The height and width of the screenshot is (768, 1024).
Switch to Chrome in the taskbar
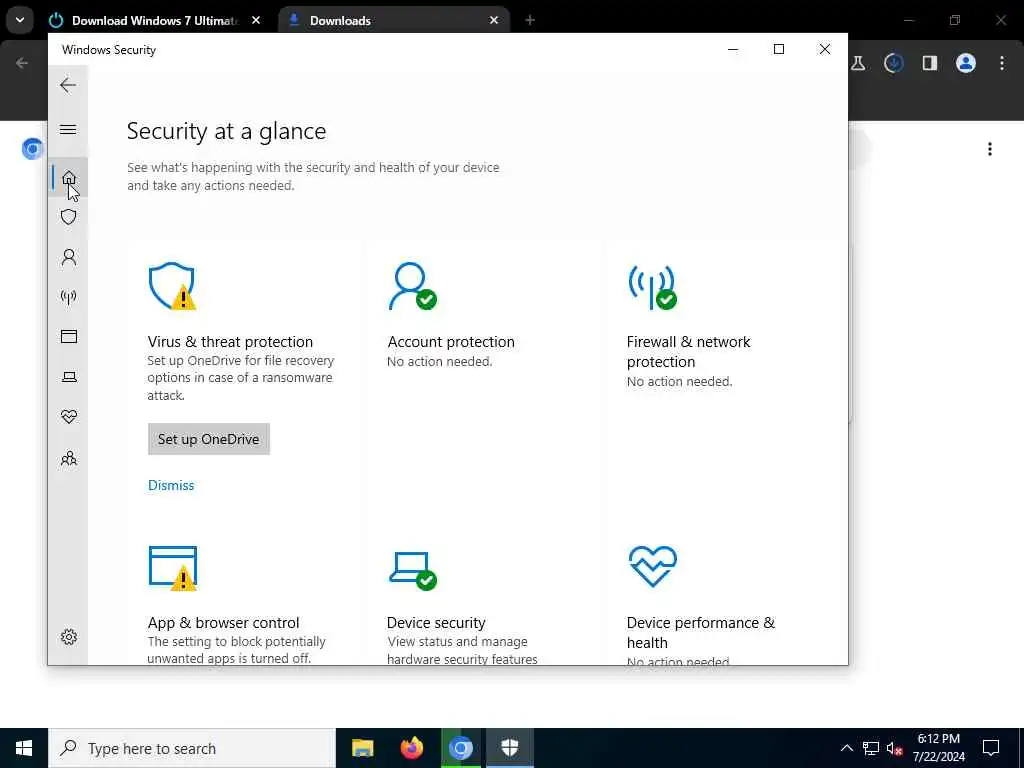pos(460,748)
